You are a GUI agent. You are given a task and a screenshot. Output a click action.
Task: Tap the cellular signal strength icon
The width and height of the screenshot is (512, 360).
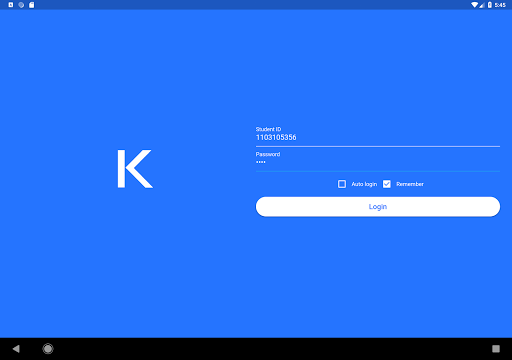click(x=482, y=5)
